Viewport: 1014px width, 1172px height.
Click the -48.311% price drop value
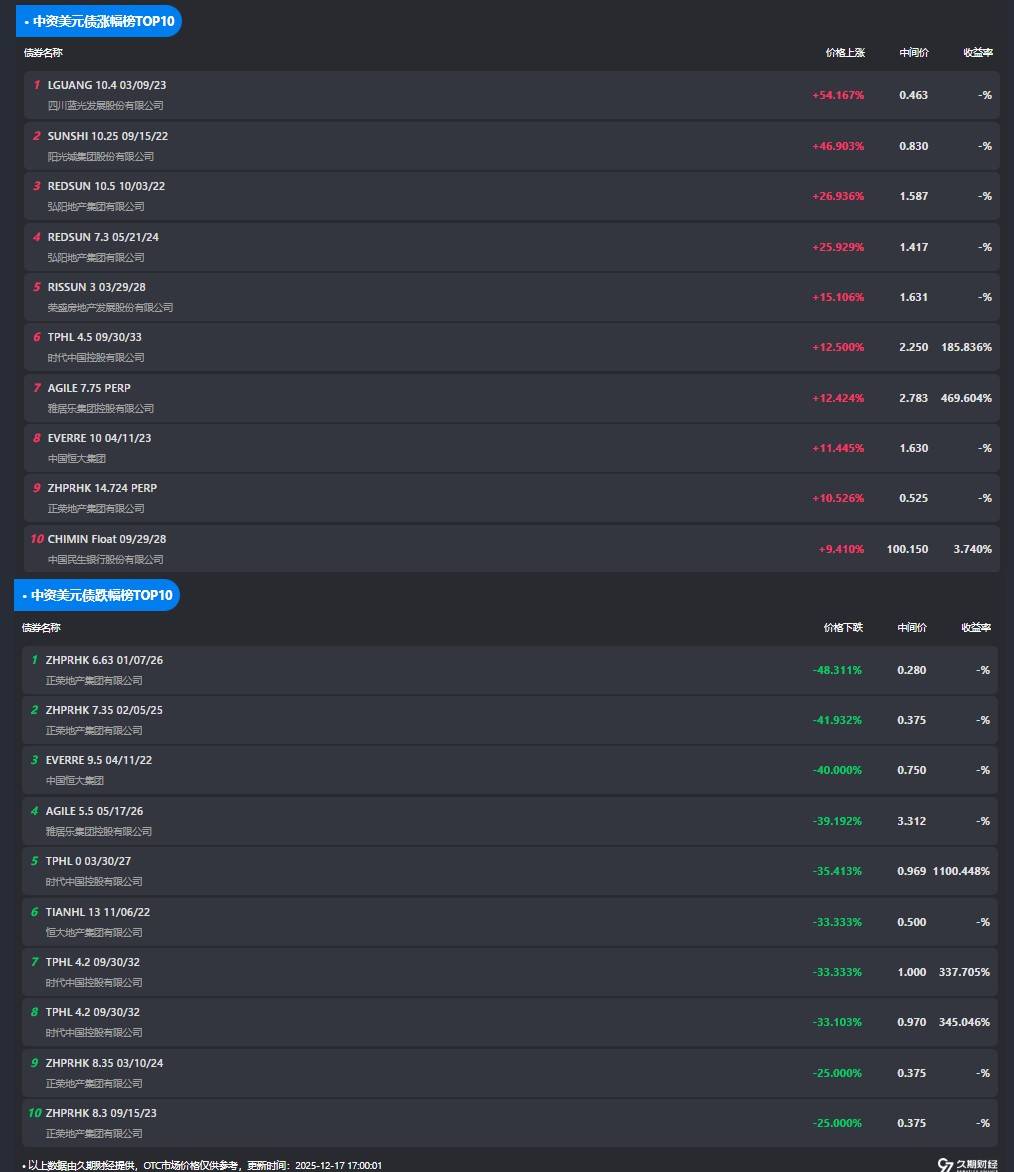click(x=837, y=670)
